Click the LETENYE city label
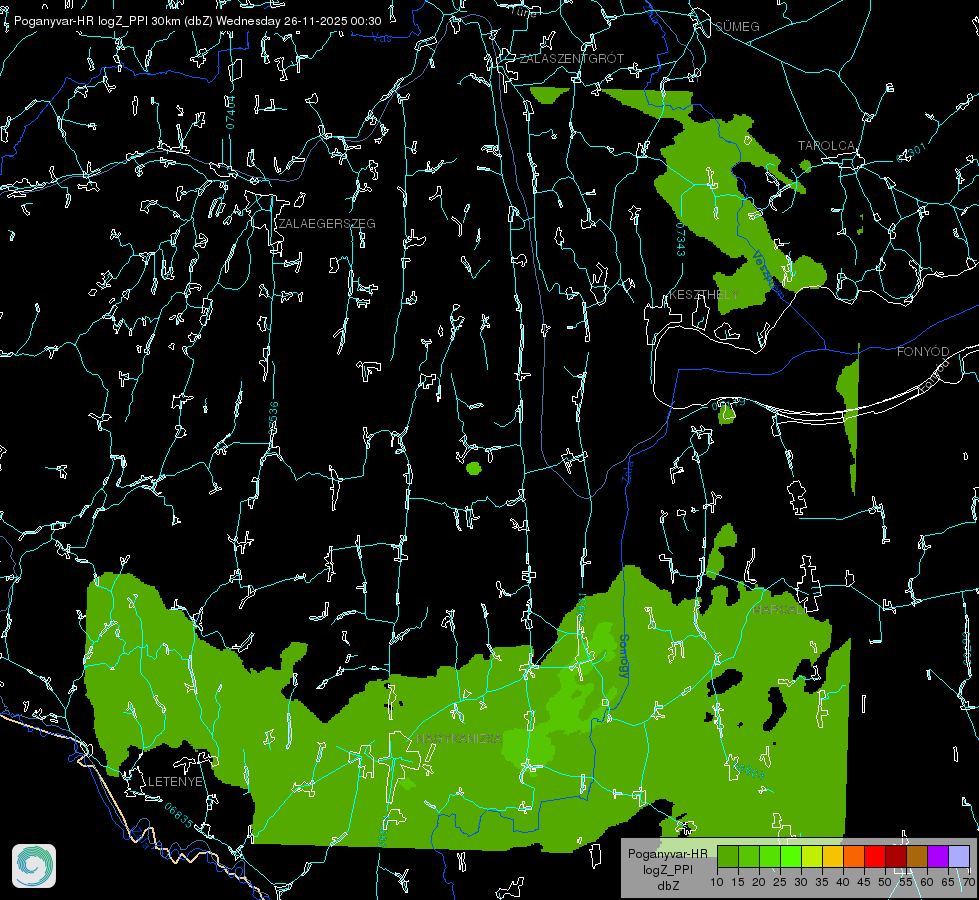This screenshot has width=979, height=900. click(175, 781)
